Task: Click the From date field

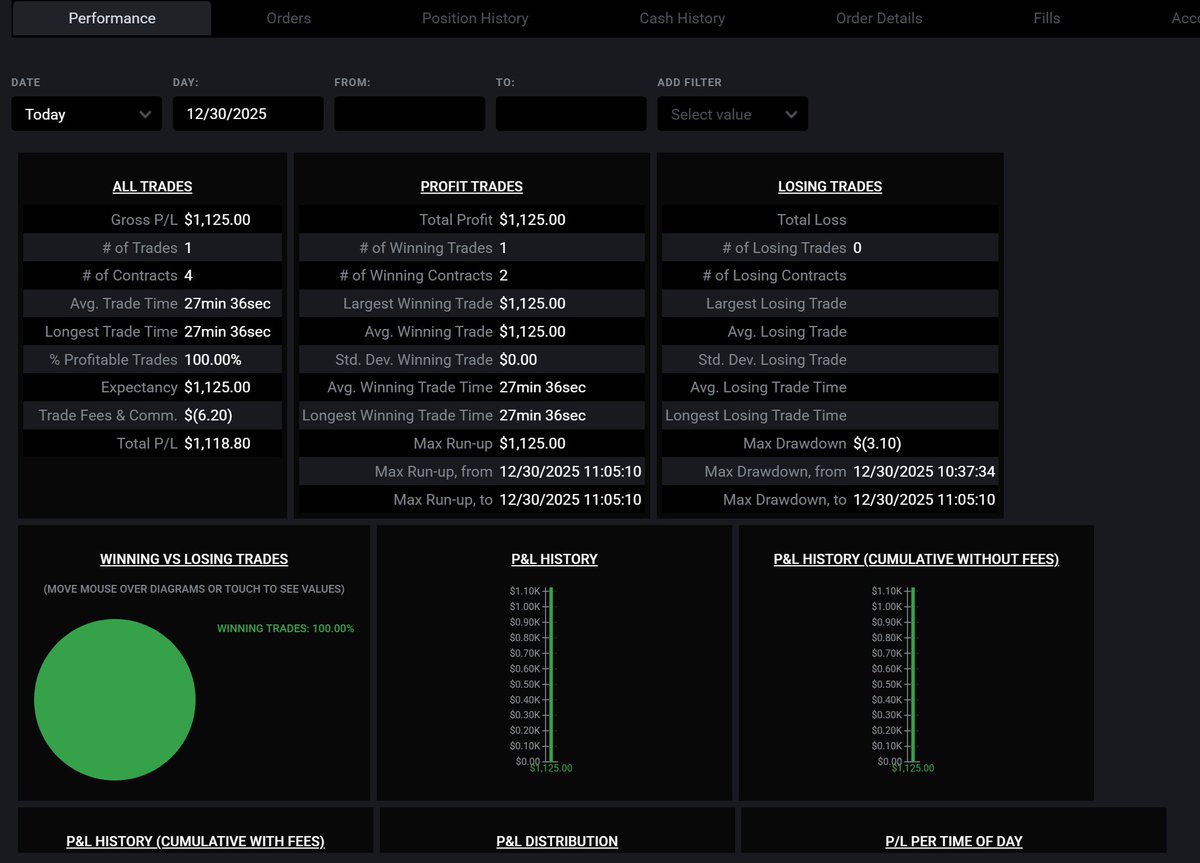Action: point(409,113)
